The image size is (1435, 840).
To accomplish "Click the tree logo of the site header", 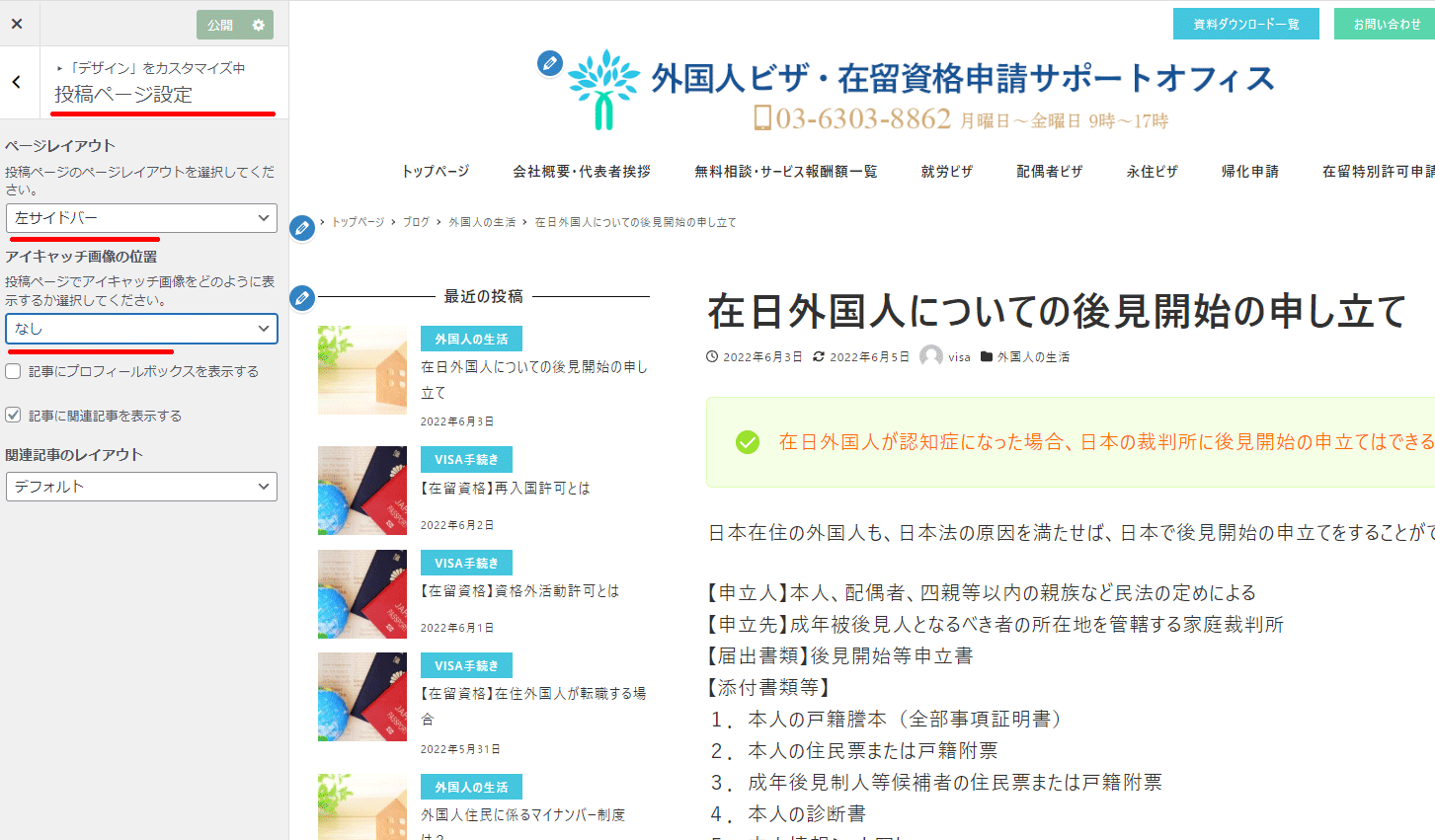I will 603,90.
